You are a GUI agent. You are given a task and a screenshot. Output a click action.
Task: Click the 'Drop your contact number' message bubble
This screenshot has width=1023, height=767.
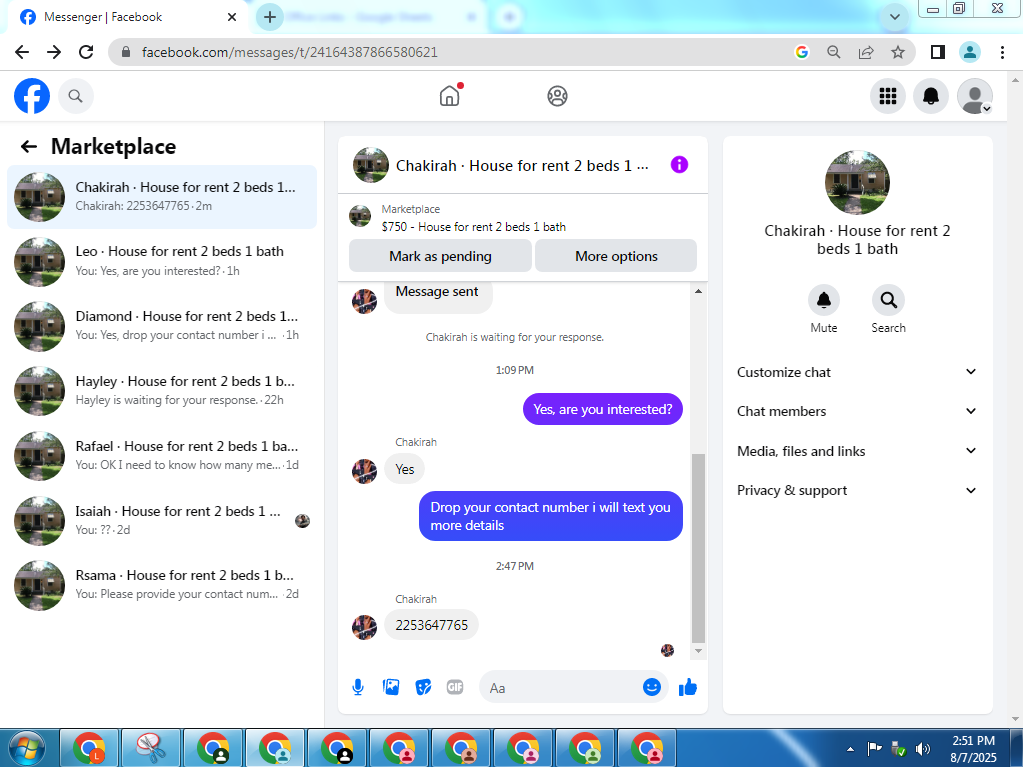pos(550,516)
